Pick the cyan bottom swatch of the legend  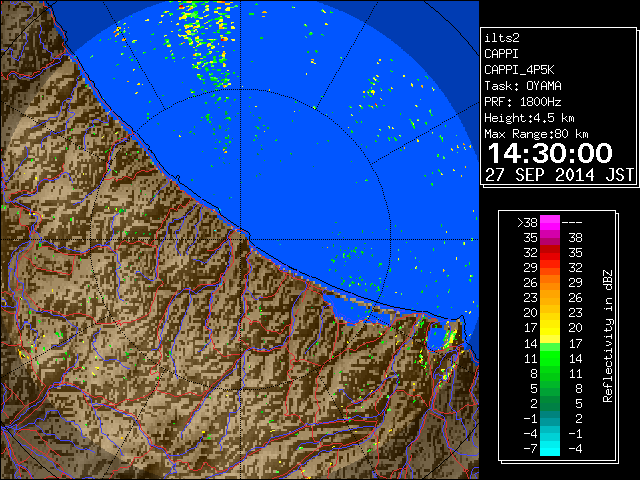550,448
